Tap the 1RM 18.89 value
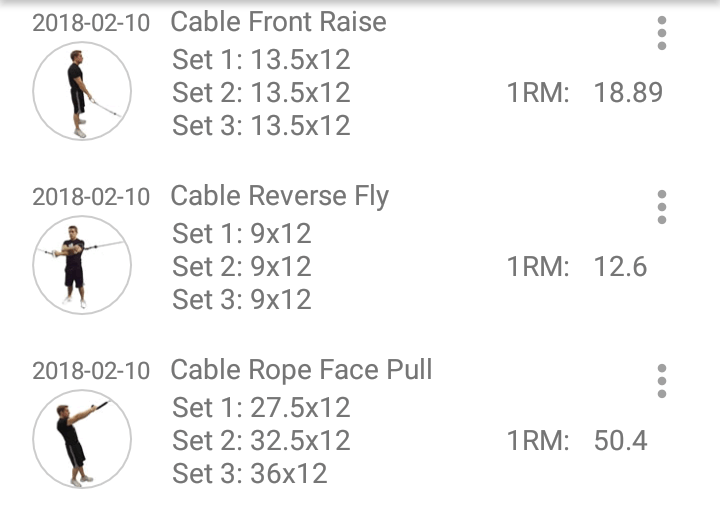 [628, 93]
